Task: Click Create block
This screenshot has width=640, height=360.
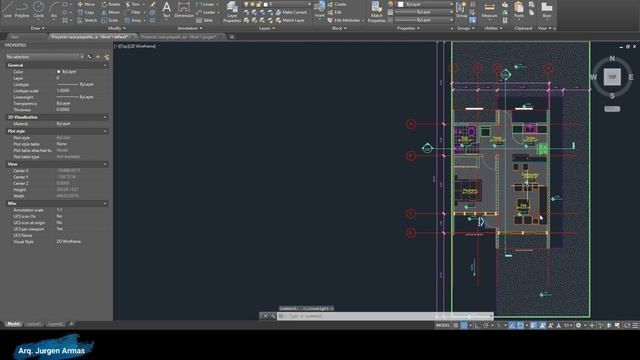Action: click(x=337, y=4)
